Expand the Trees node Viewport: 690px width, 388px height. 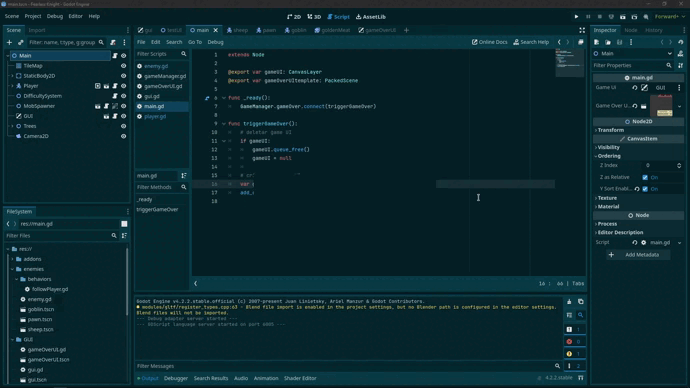[12, 126]
